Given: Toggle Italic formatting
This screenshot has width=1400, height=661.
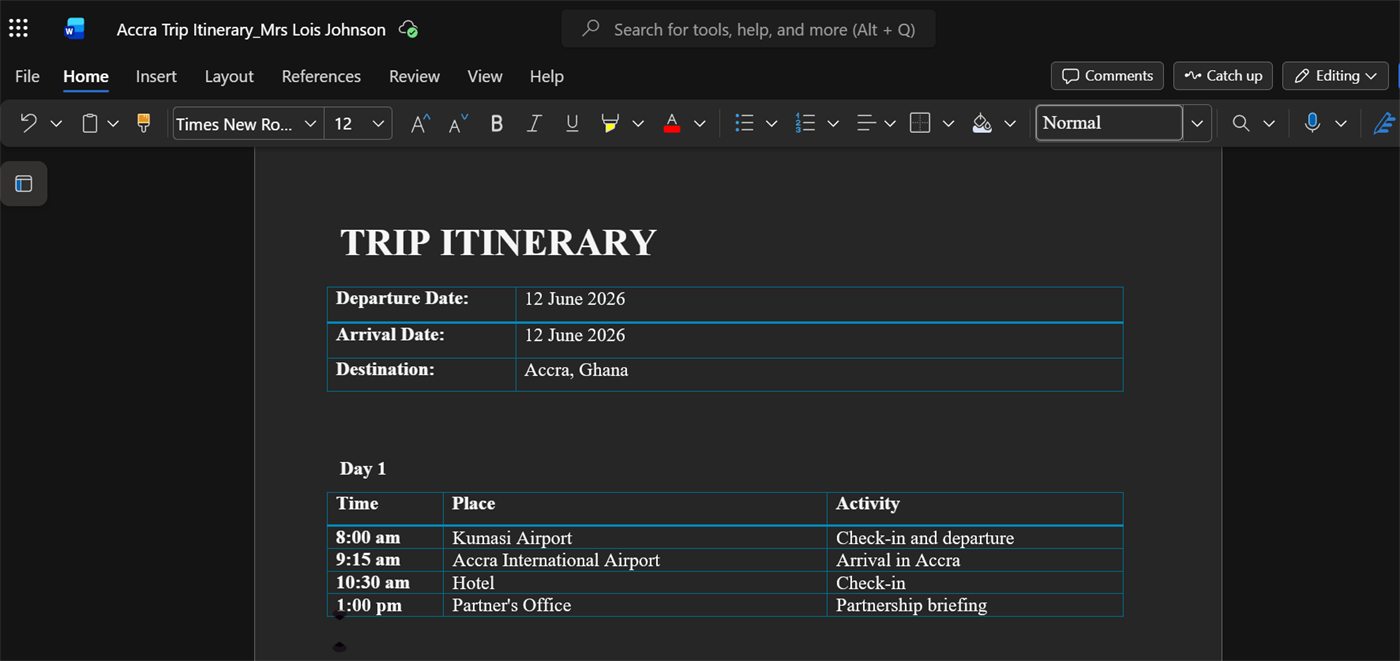Looking at the screenshot, I should (x=534, y=123).
